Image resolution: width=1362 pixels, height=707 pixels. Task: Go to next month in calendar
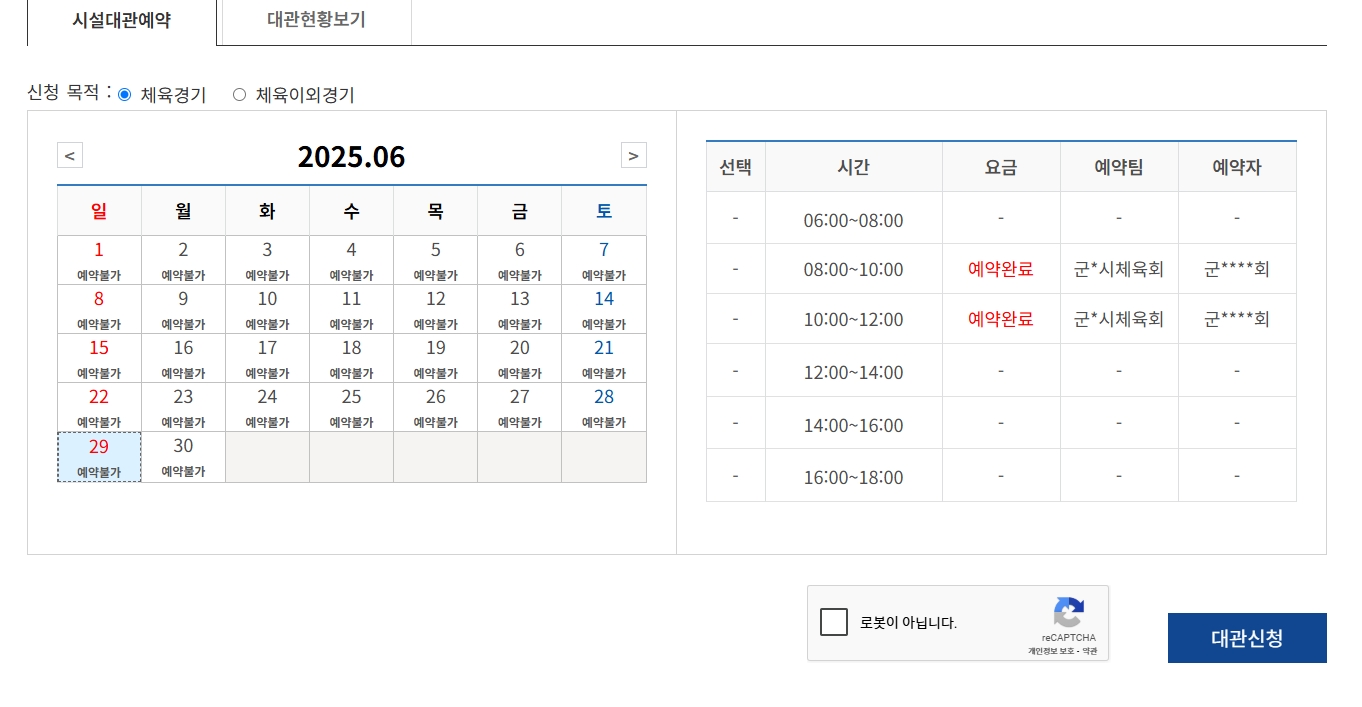(633, 156)
